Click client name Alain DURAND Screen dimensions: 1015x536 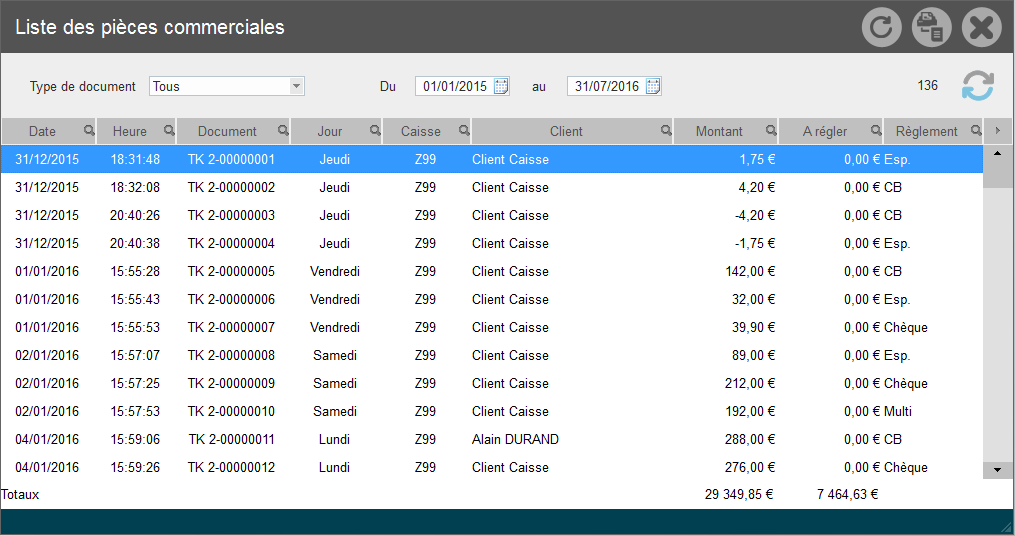(515, 439)
